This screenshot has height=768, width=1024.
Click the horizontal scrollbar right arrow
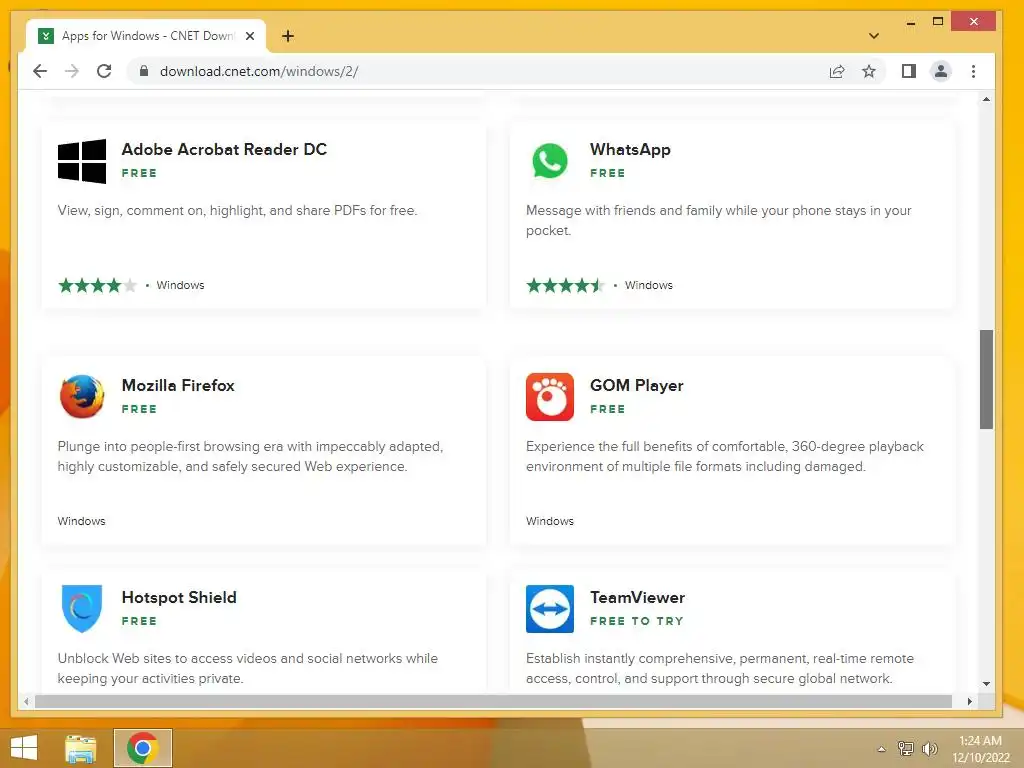click(970, 701)
